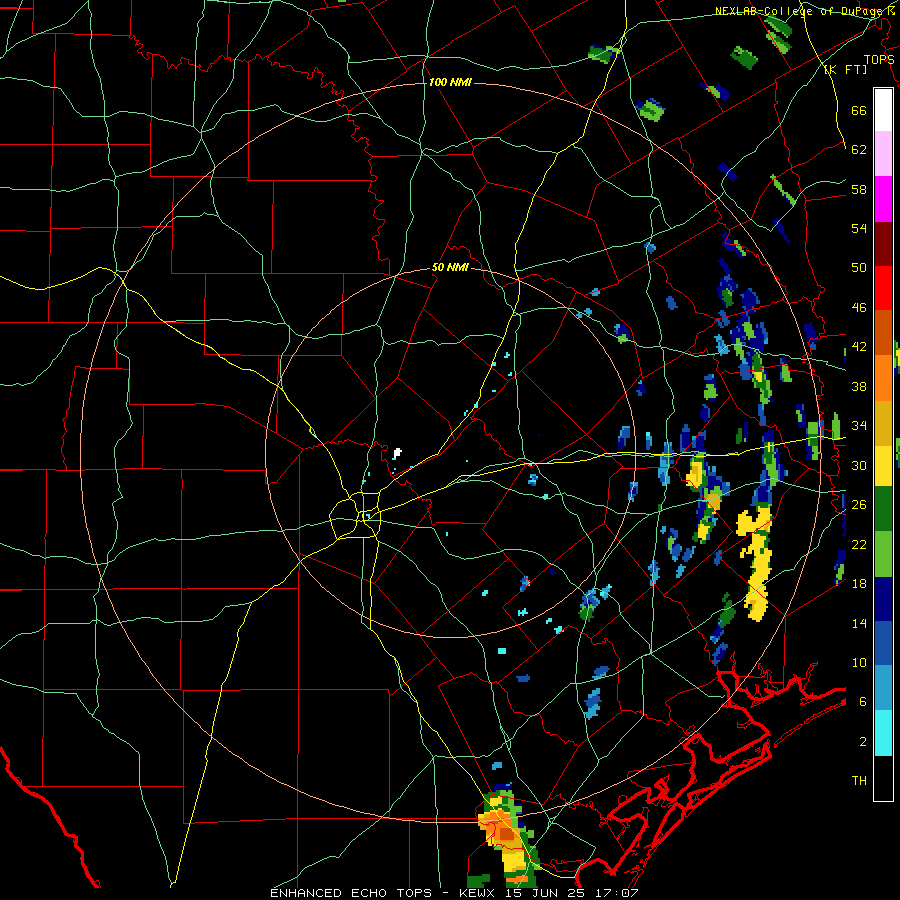Click the TOPS legend heading

[879, 59]
